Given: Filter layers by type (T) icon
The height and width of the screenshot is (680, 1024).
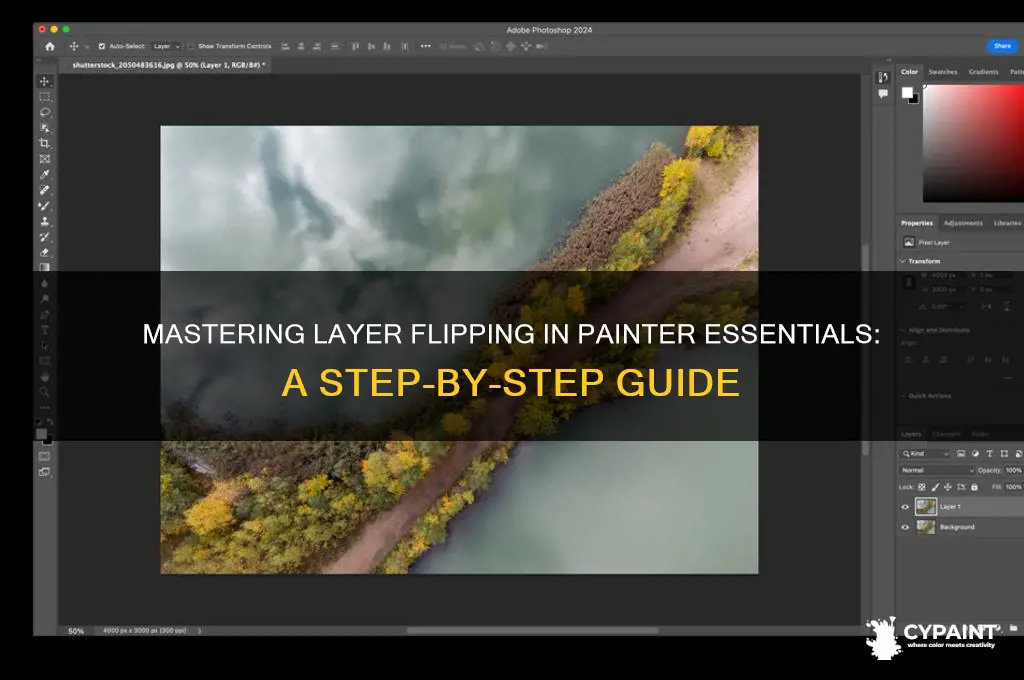Looking at the screenshot, I should 989,453.
